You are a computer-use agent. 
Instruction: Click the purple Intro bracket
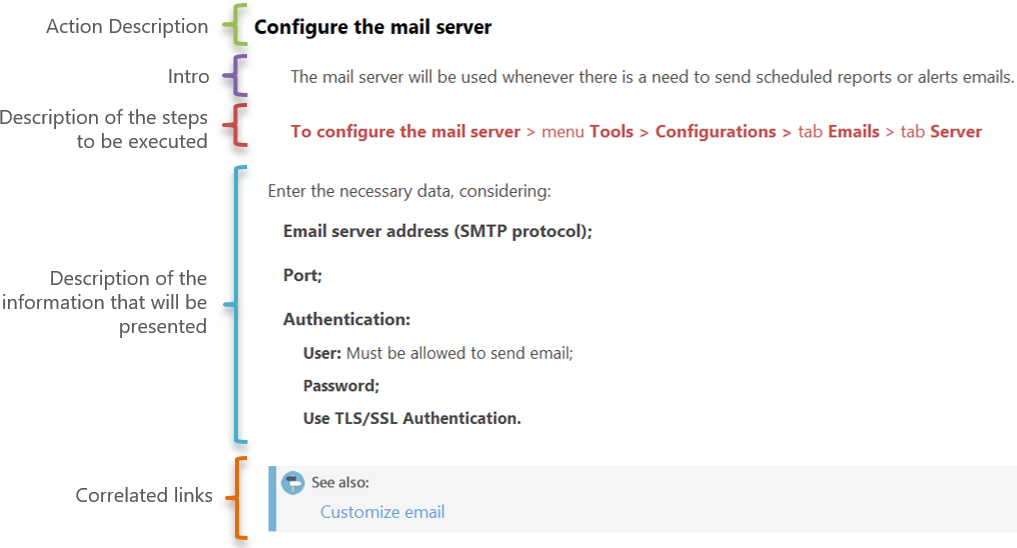click(x=233, y=76)
